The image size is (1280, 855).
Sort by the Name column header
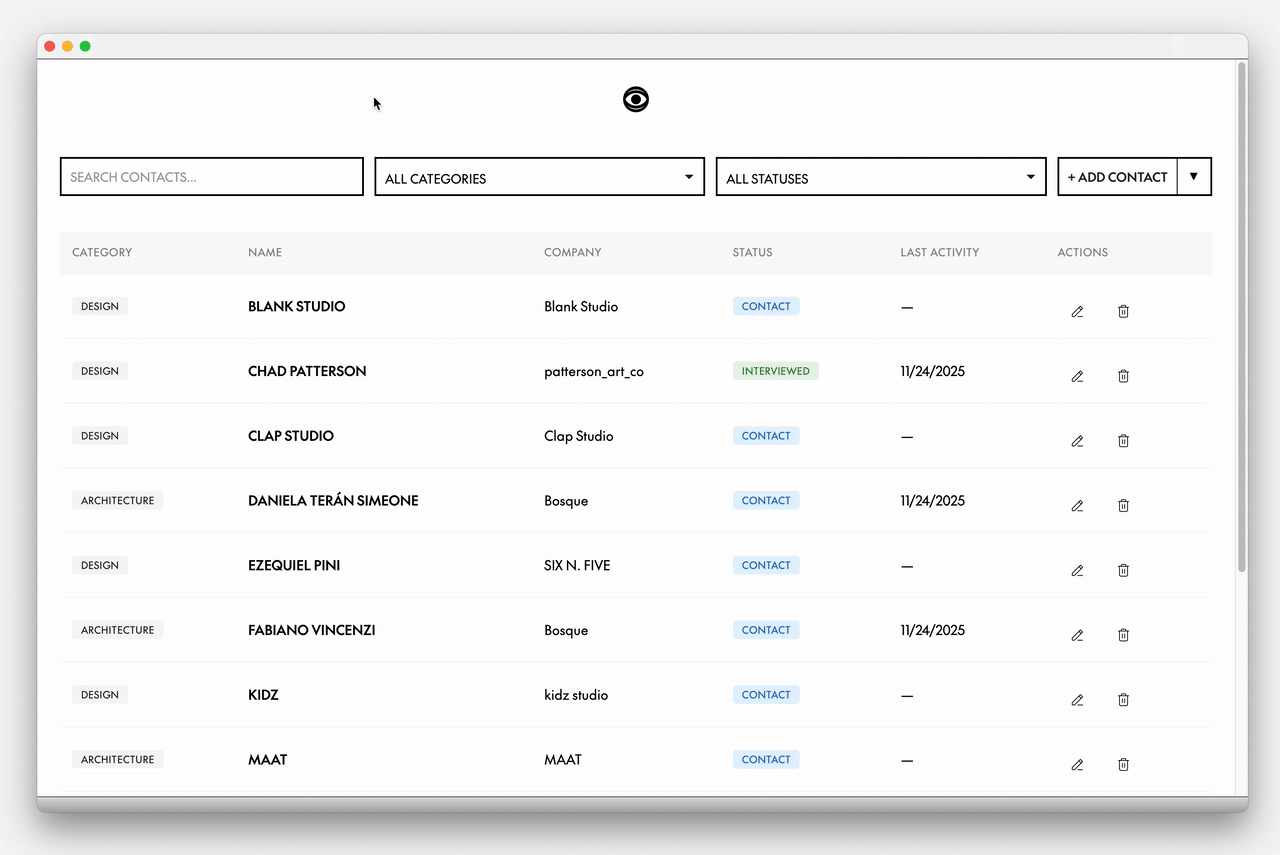pos(265,252)
